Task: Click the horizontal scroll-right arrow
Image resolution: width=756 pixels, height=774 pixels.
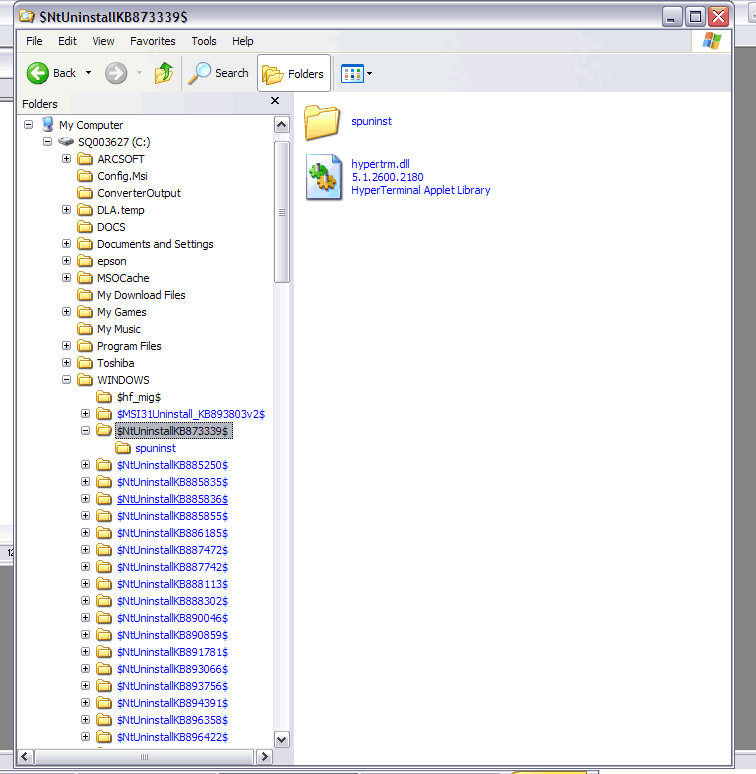Action: click(x=265, y=757)
